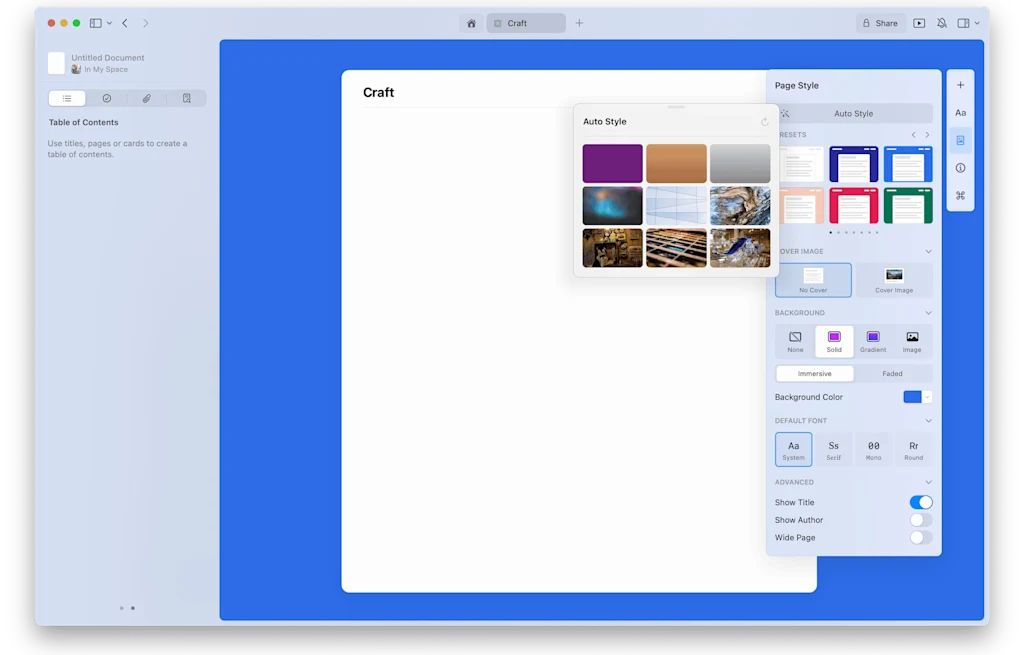The width and height of the screenshot is (1024, 655).
Task: Add a new tab with plus
Action: point(579,23)
